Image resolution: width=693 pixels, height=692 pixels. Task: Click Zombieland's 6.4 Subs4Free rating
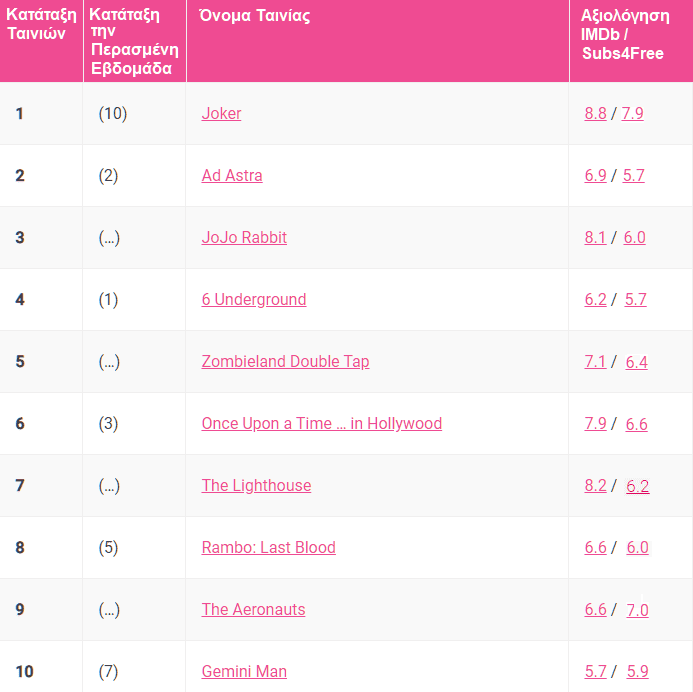click(x=636, y=362)
